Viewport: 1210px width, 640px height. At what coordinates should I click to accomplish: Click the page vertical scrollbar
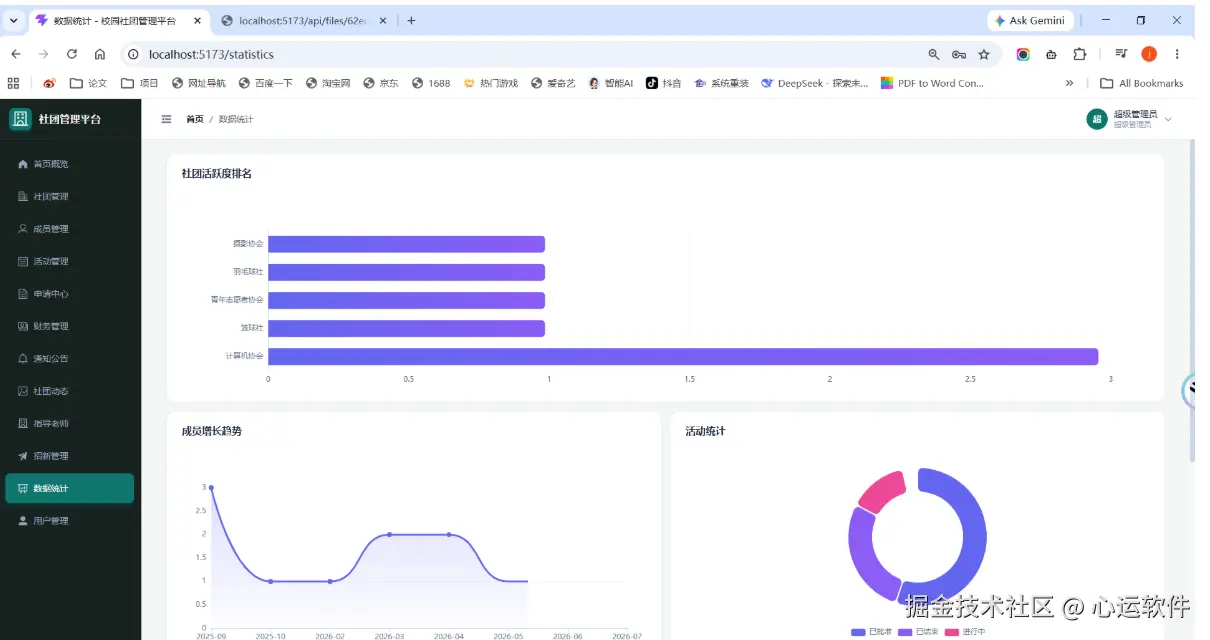point(1191,300)
